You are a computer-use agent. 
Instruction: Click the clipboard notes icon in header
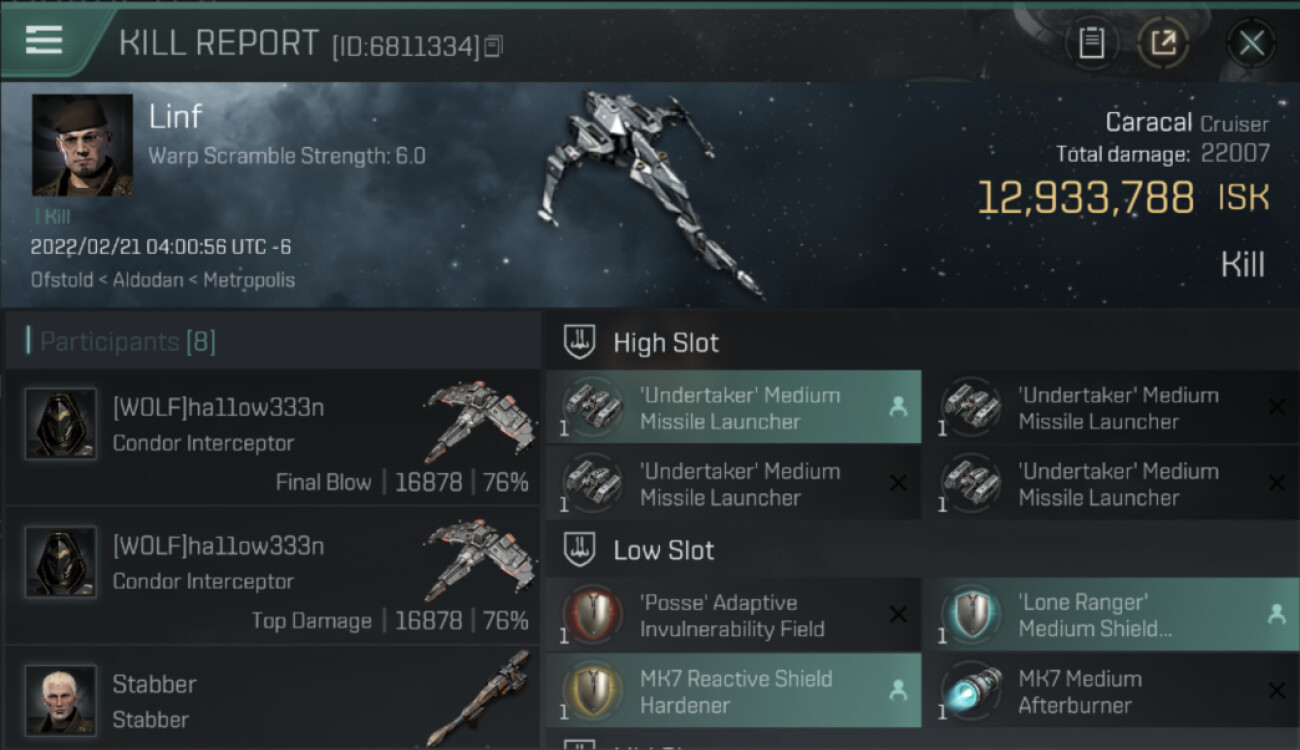tap(1092, 43)
